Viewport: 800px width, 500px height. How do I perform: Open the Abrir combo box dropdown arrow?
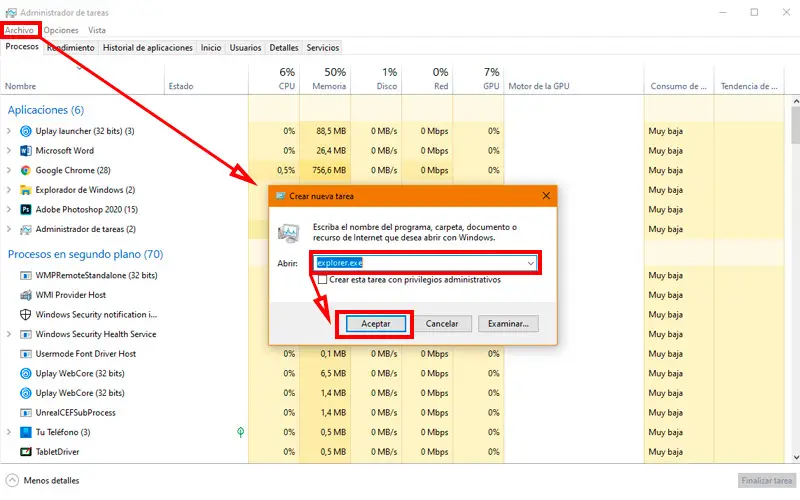[x=531, y=263]
